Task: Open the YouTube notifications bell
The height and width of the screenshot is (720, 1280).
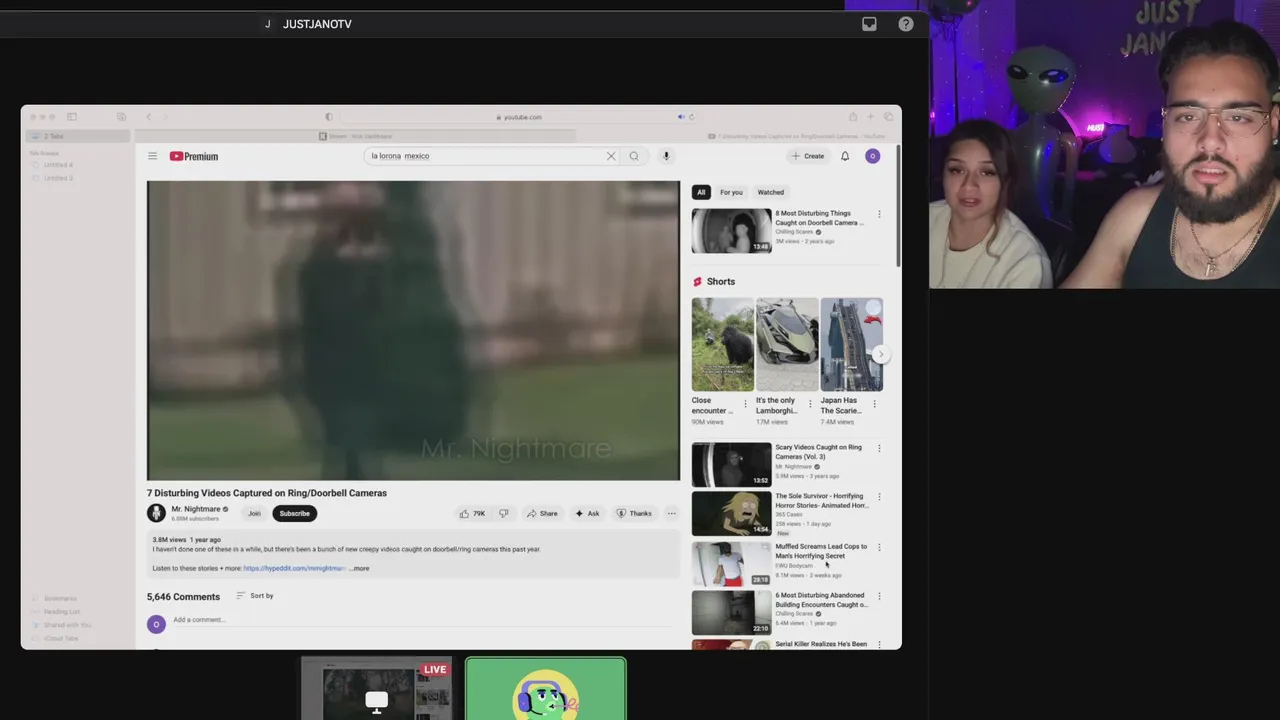Action: [x=845, y=156]
